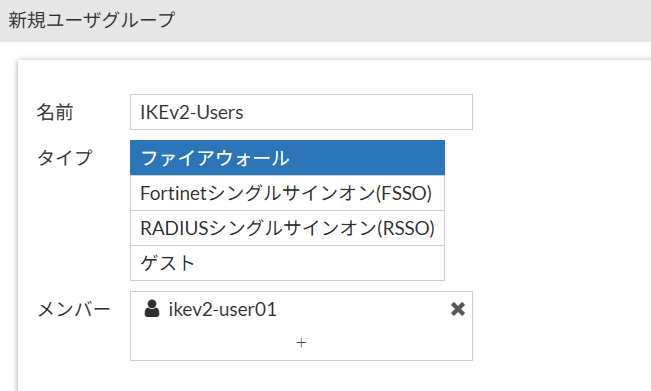This screenshot has height=391, width=651.
Task: Select RADIUSシングルサインオンRSSO type
Action: 287,228
